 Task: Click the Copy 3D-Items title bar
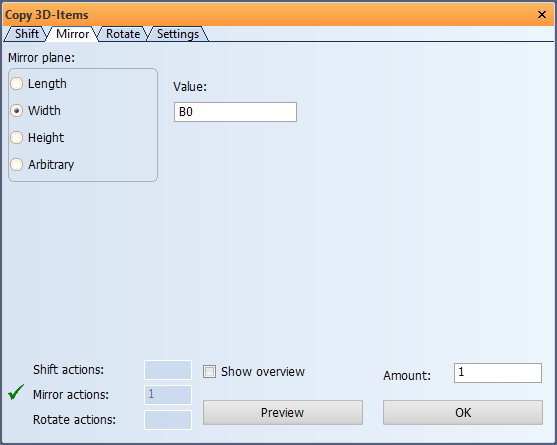(270, 15)
